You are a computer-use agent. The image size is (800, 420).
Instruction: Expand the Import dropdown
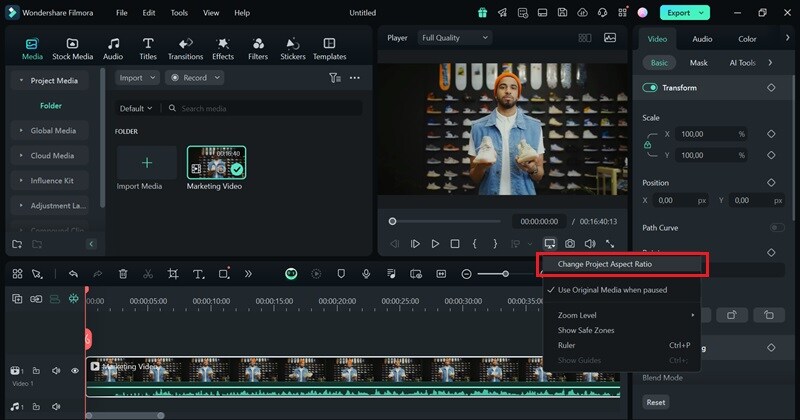coord(136,78)
